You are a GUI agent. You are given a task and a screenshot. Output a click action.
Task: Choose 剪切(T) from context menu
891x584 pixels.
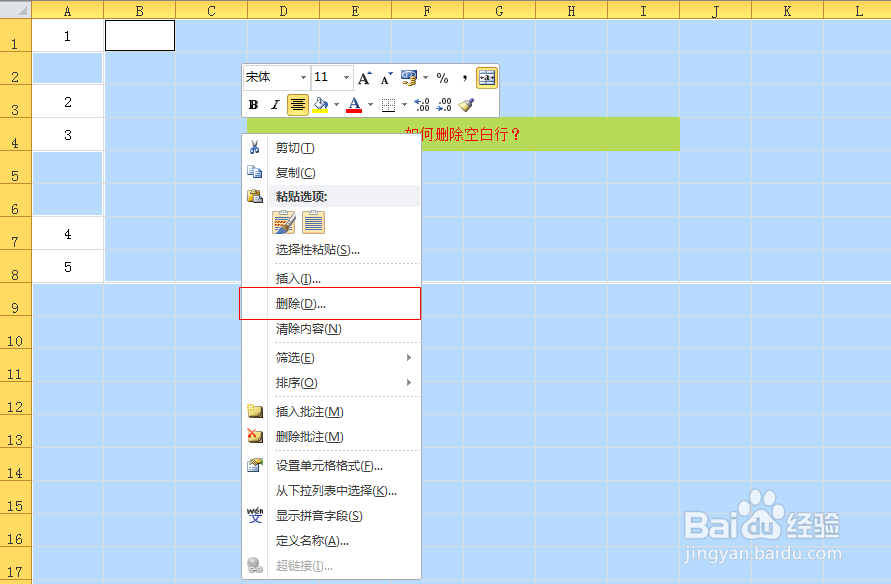tap(331, 148)
